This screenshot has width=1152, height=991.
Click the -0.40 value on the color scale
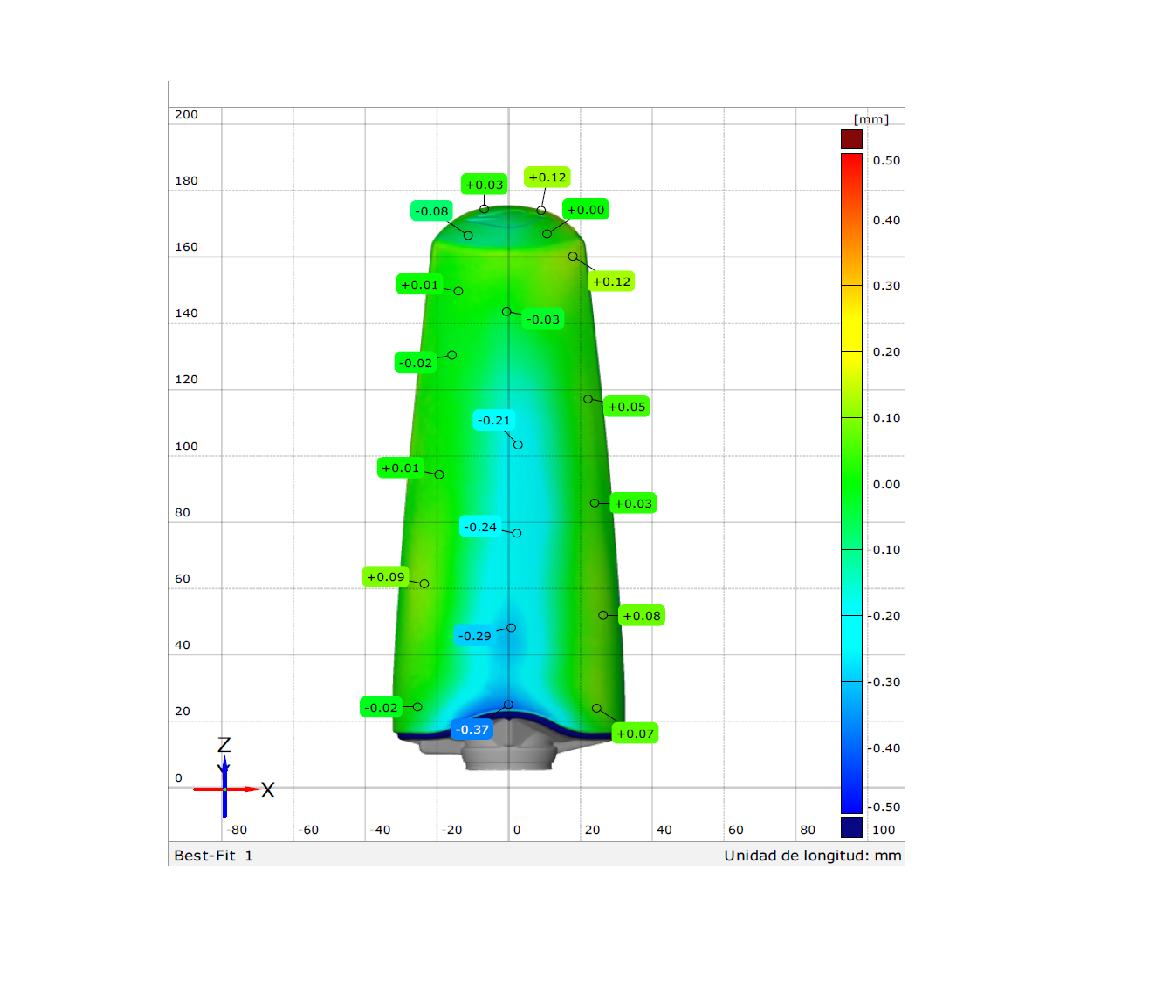(x=884, y=748)
